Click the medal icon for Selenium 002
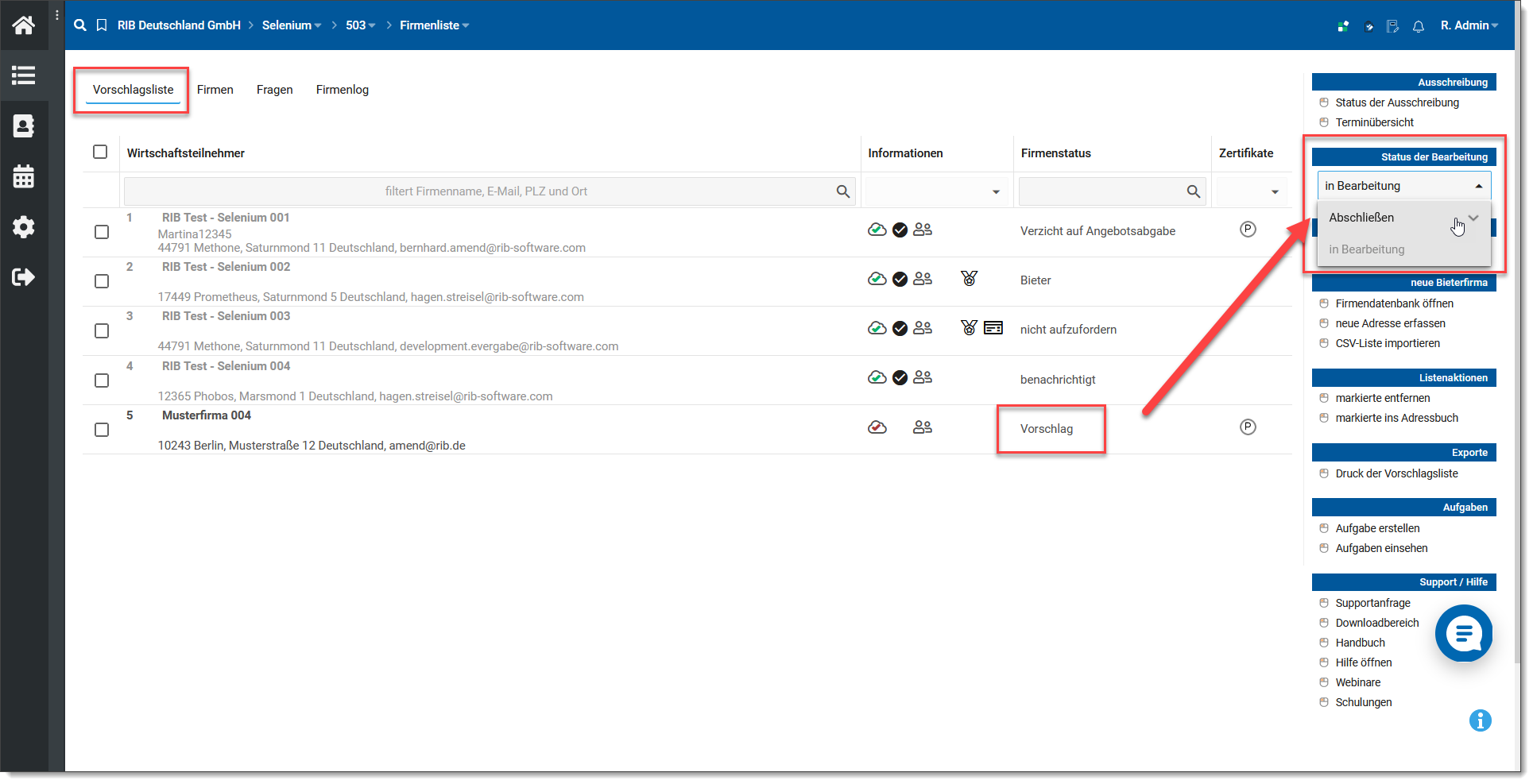Image resolution: width=1533 pixels, height=784 pixels. click(x=970, y=278)
